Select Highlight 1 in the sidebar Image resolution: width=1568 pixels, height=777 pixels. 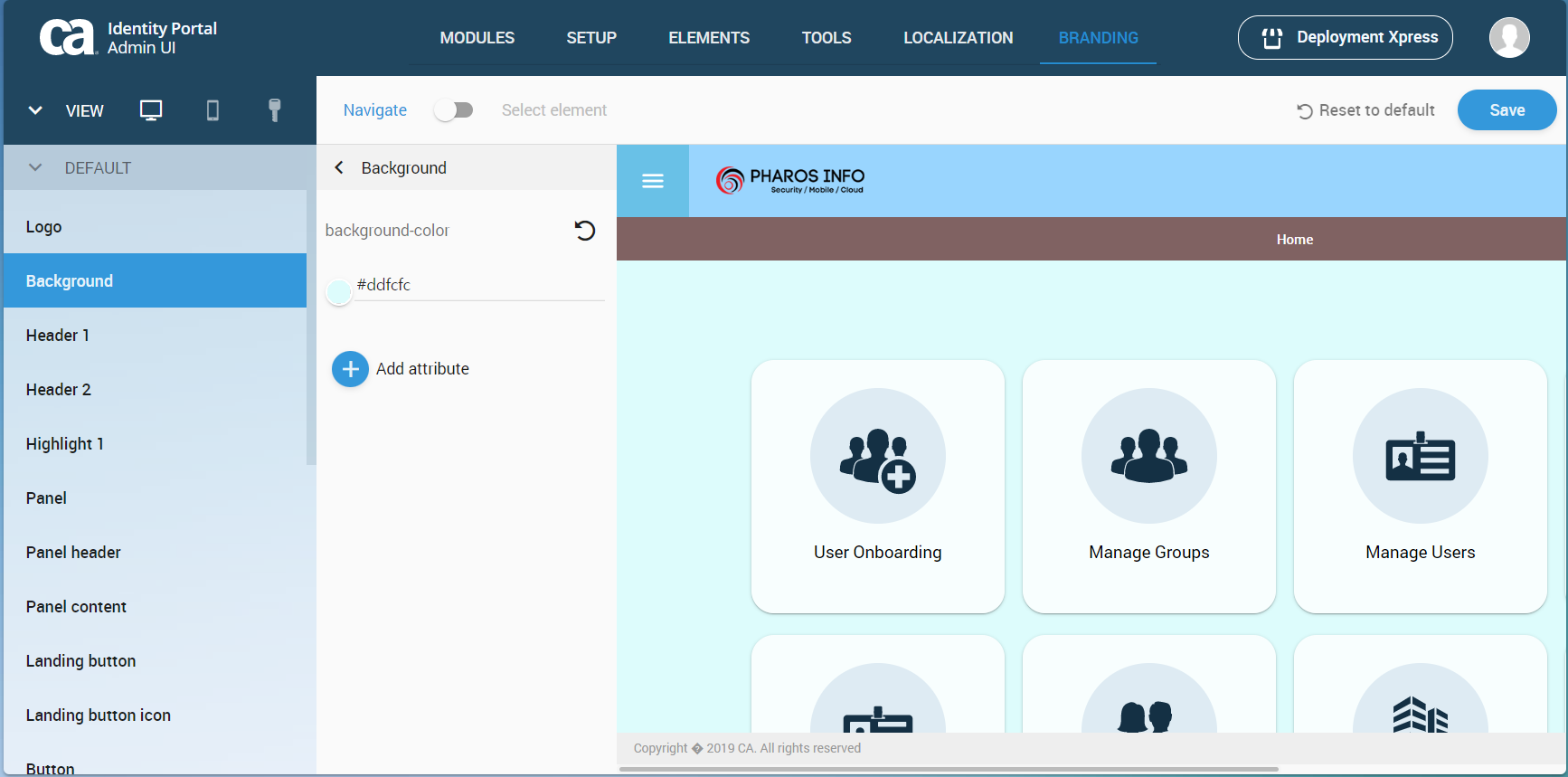pyautogui.click(x=156, y=444)
